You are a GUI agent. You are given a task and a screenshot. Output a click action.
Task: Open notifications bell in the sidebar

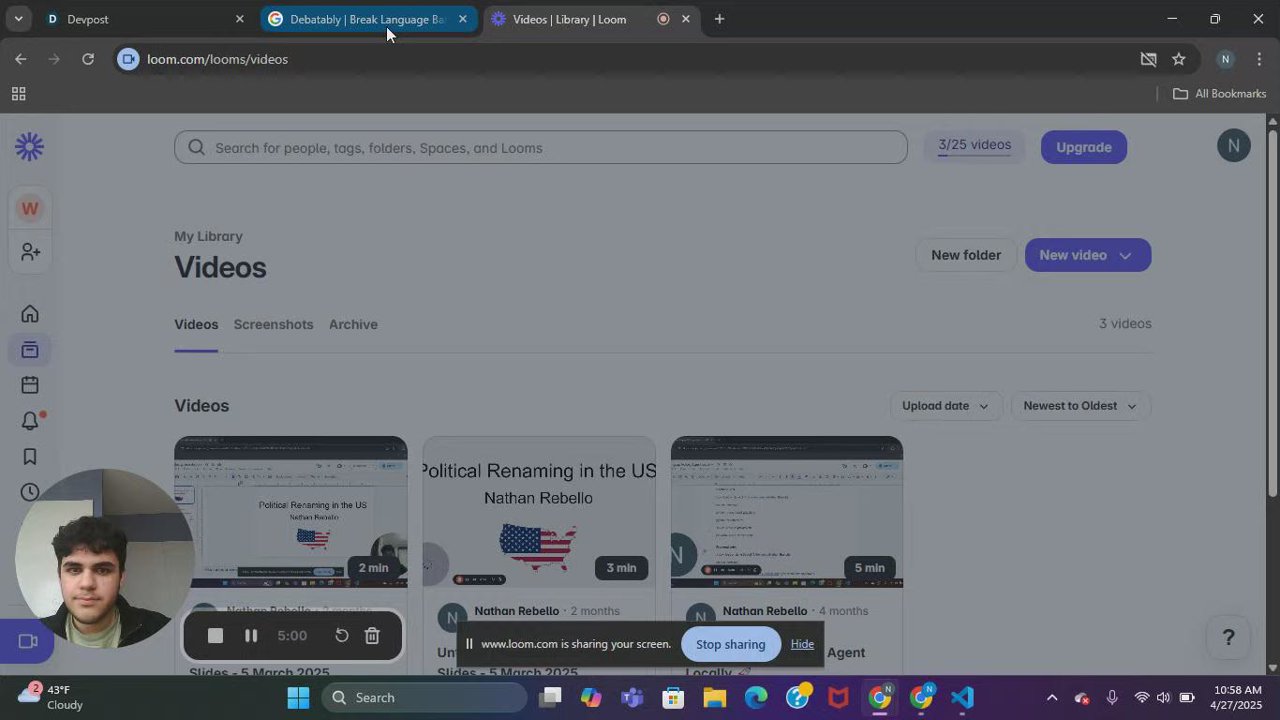pos(30,421)
